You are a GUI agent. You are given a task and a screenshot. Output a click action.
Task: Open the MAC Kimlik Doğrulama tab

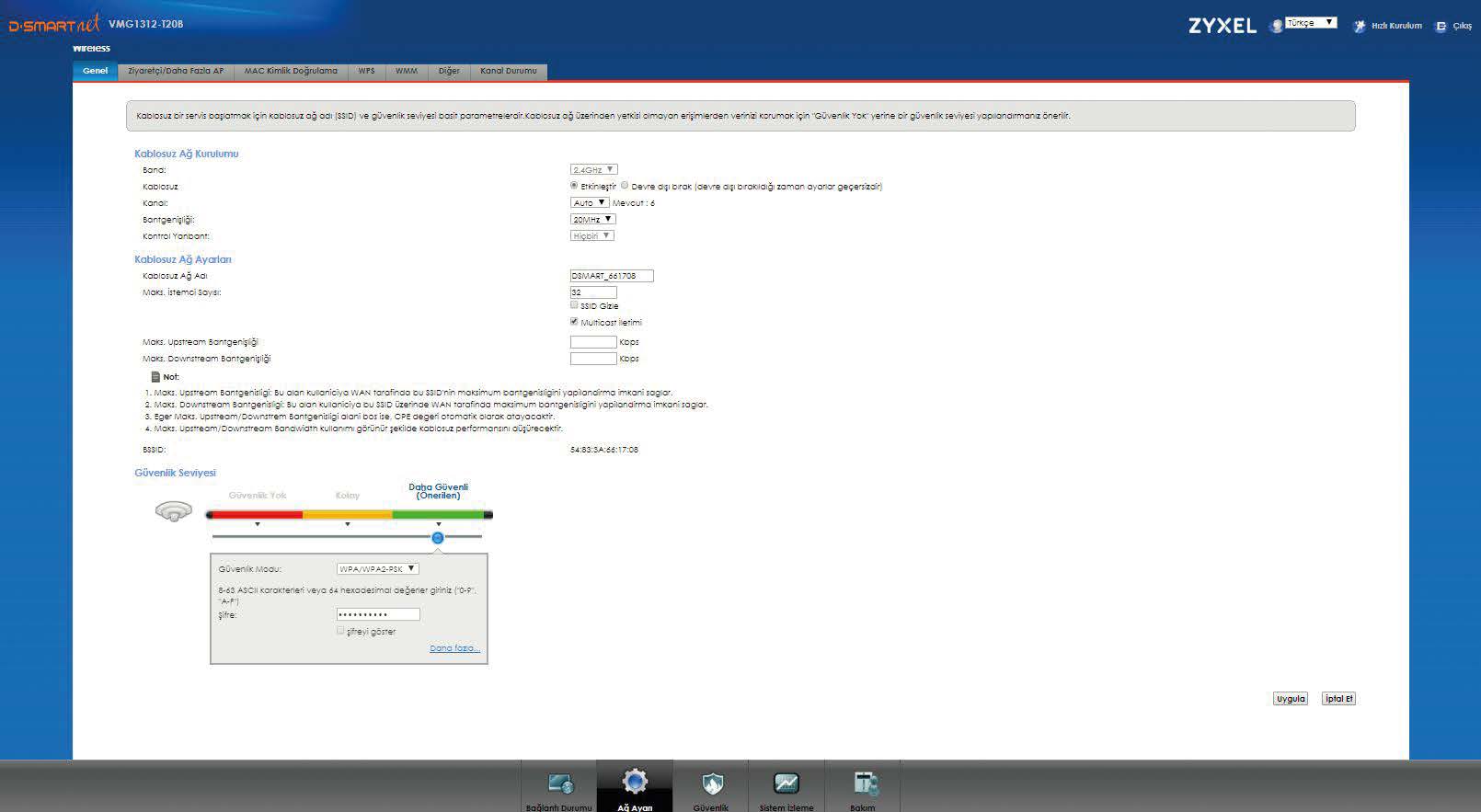point(291,71)
